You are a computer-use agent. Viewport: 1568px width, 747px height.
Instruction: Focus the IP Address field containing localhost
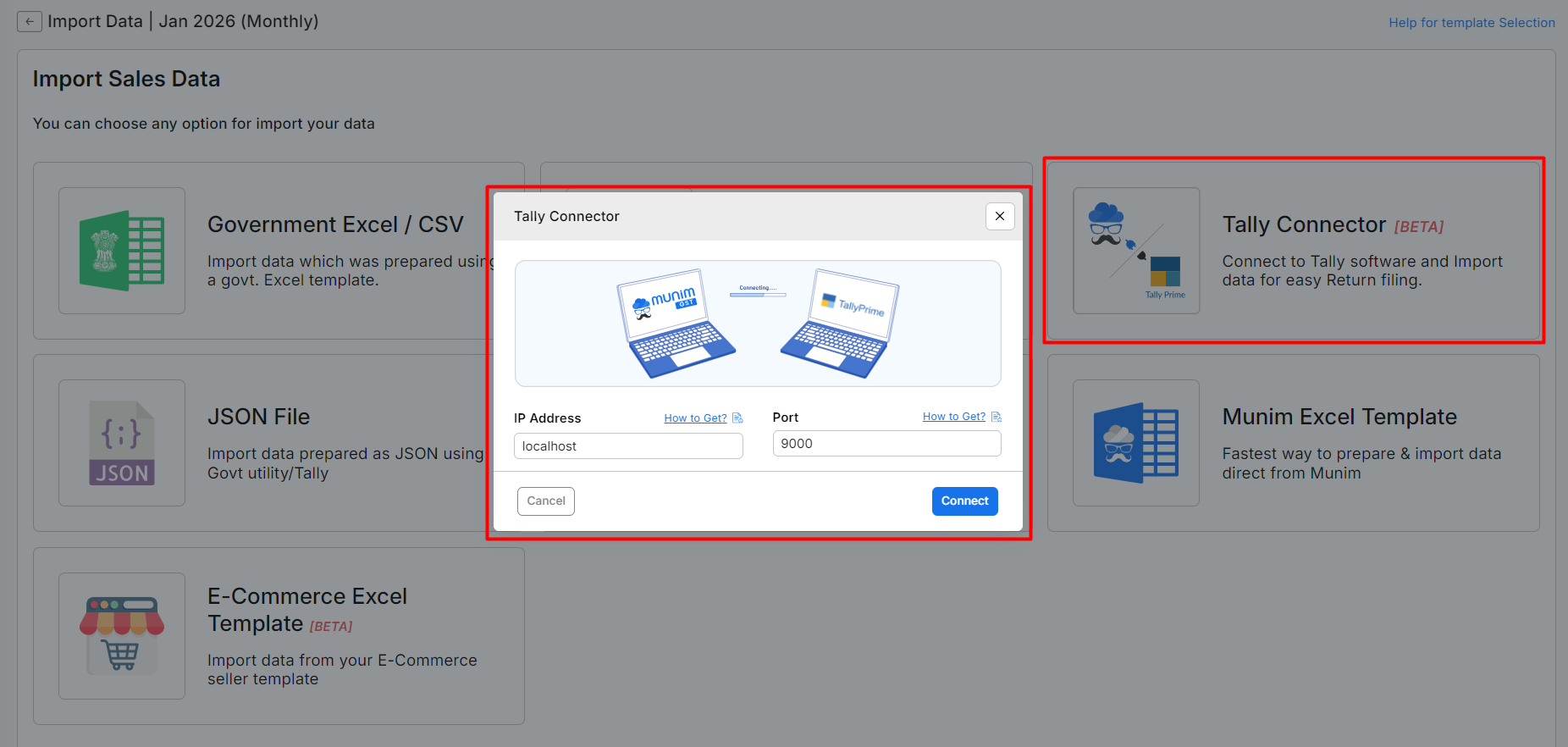pos(628,446)
